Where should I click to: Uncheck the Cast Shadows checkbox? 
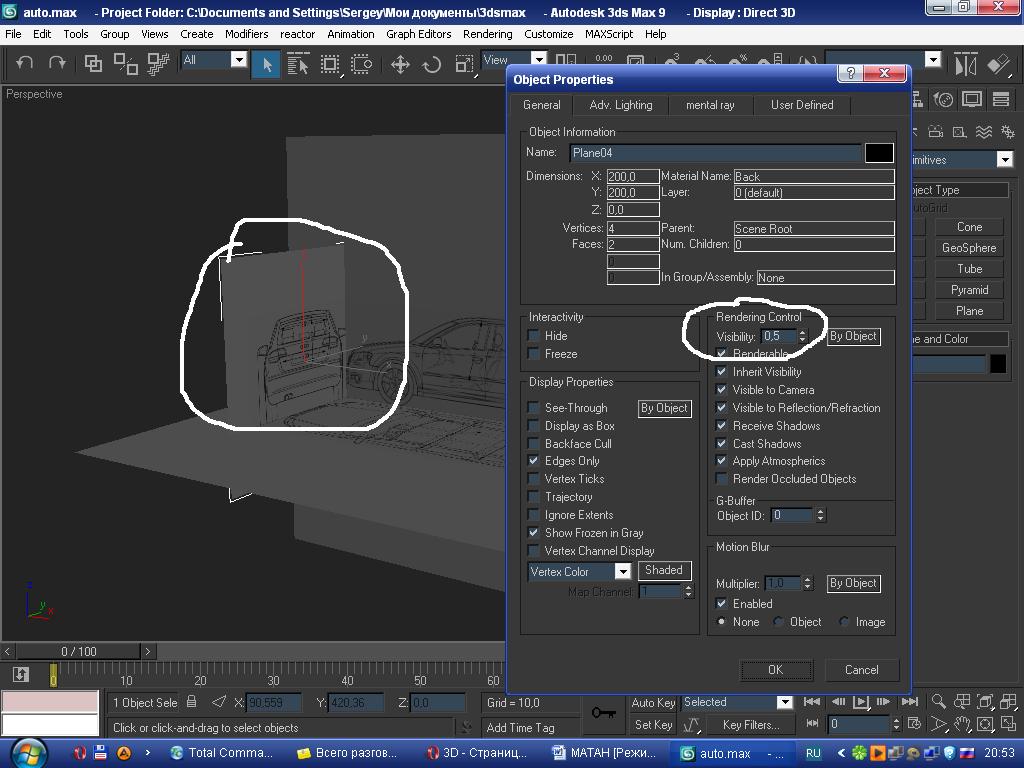coord(722,443)
